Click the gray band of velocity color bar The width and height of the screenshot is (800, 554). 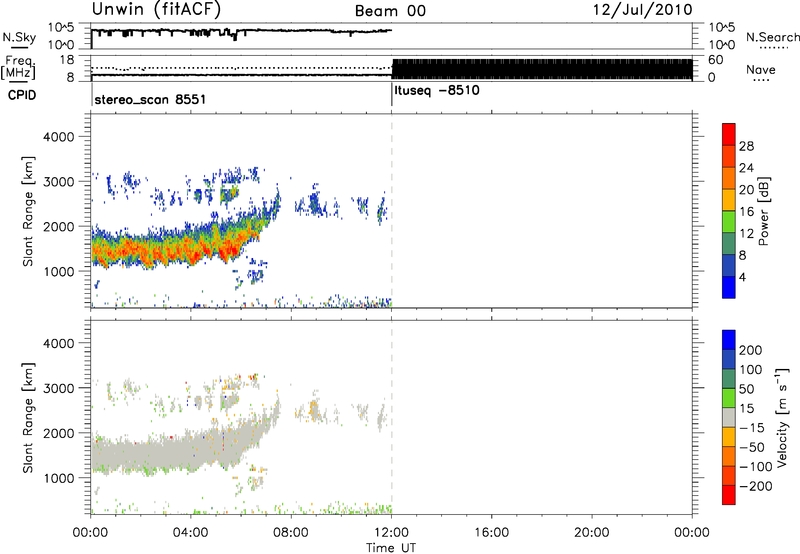click(729, 417)
